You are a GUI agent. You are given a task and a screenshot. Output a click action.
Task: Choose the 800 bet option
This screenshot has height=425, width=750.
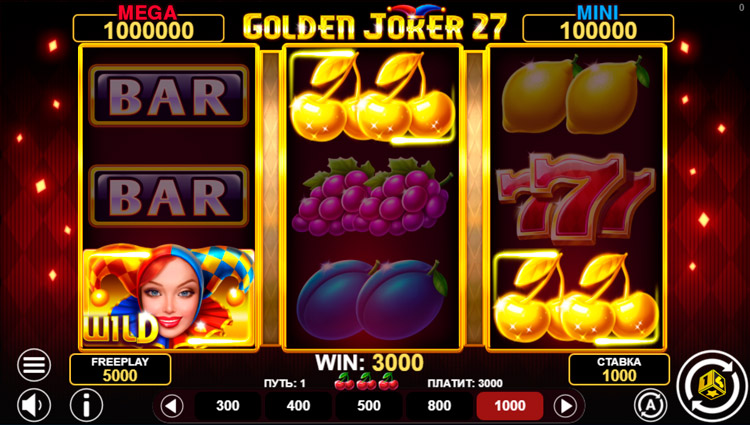439,406
